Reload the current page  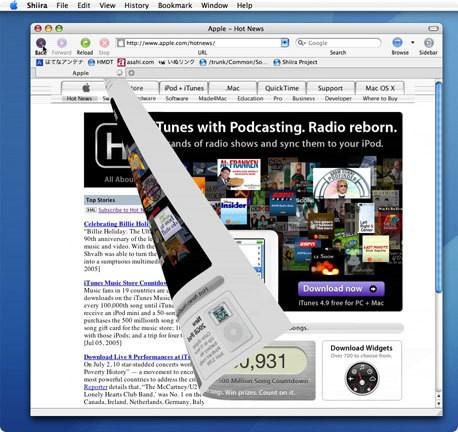click(x=85, y=43)
